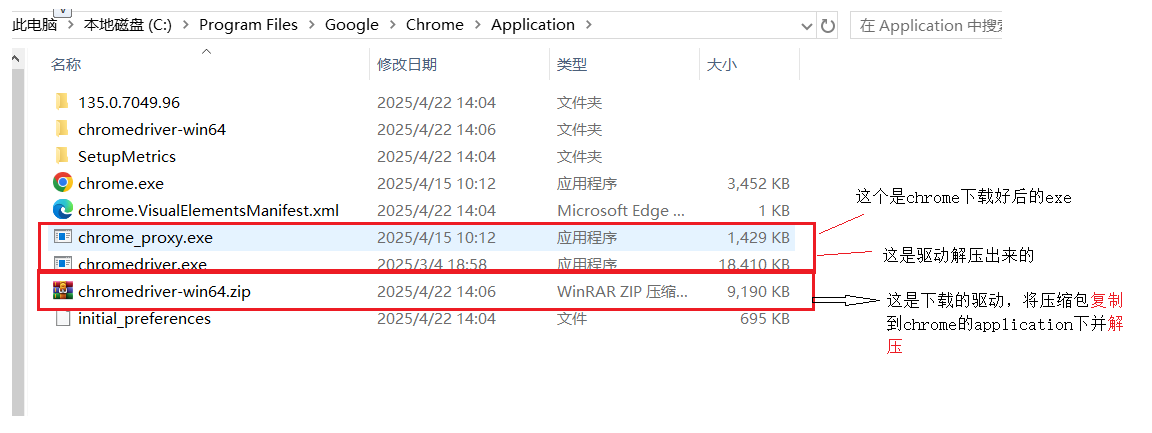The height and width of the screenshot is (433, 1152).
Task: Click the size value 695 KB
Action: click(766, 318)
